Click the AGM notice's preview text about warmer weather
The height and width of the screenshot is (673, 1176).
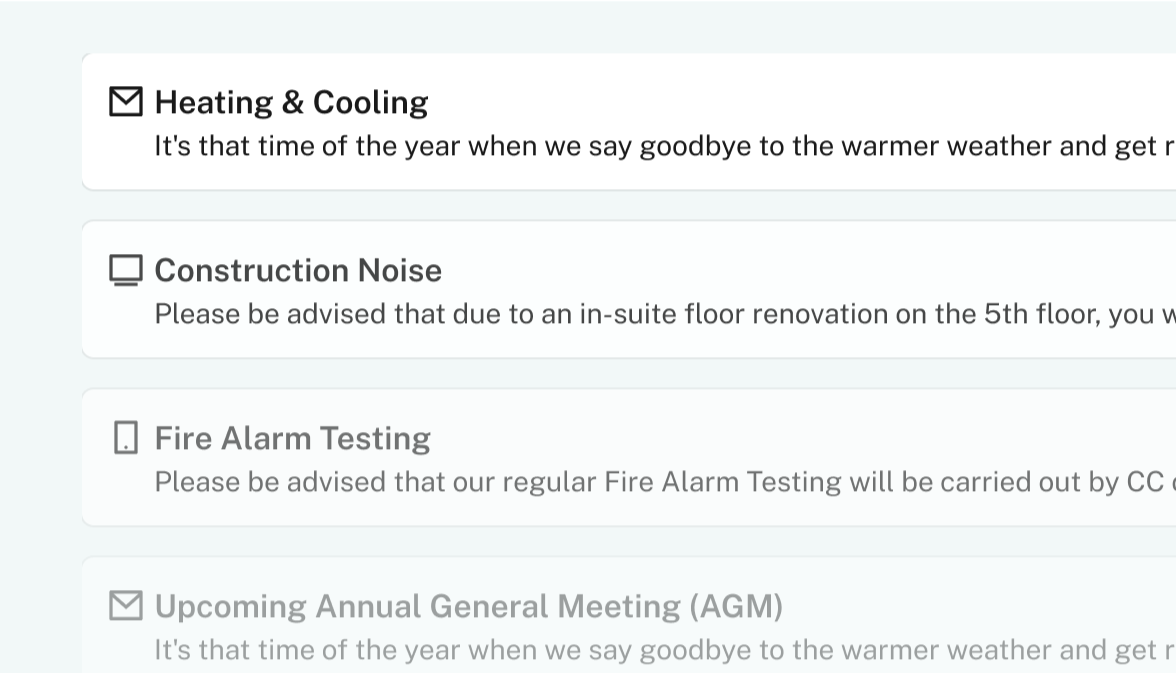click(660, 651)
